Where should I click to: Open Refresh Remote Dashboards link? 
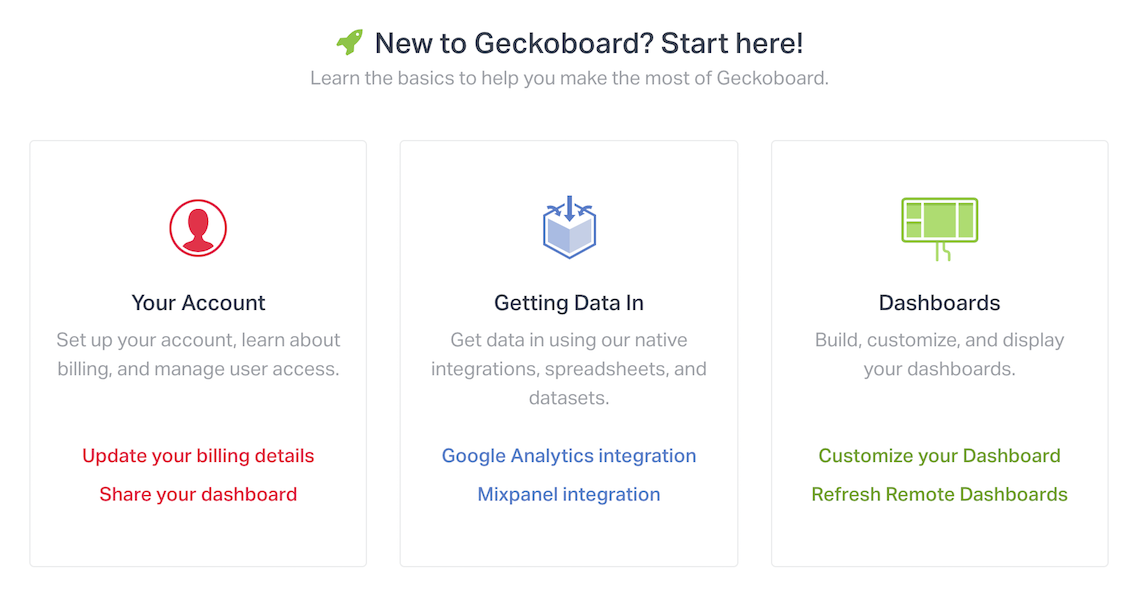tap(940, 495)
